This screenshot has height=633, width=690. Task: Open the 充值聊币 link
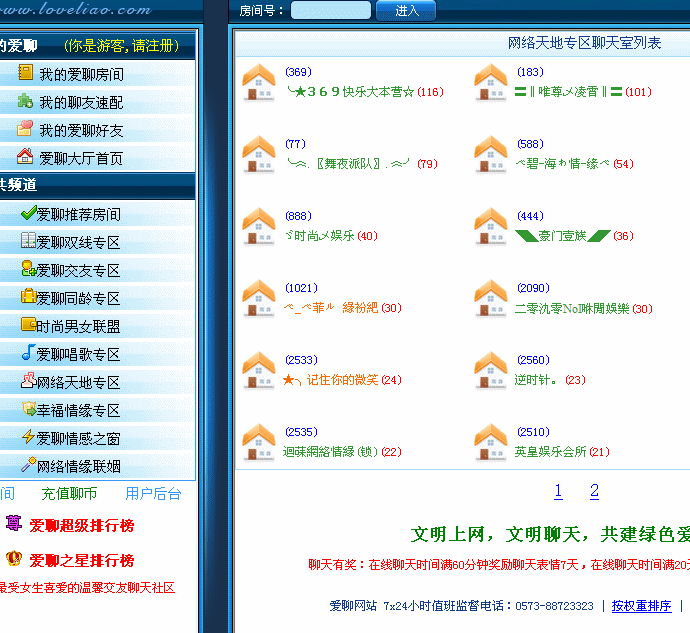point(69,494)
